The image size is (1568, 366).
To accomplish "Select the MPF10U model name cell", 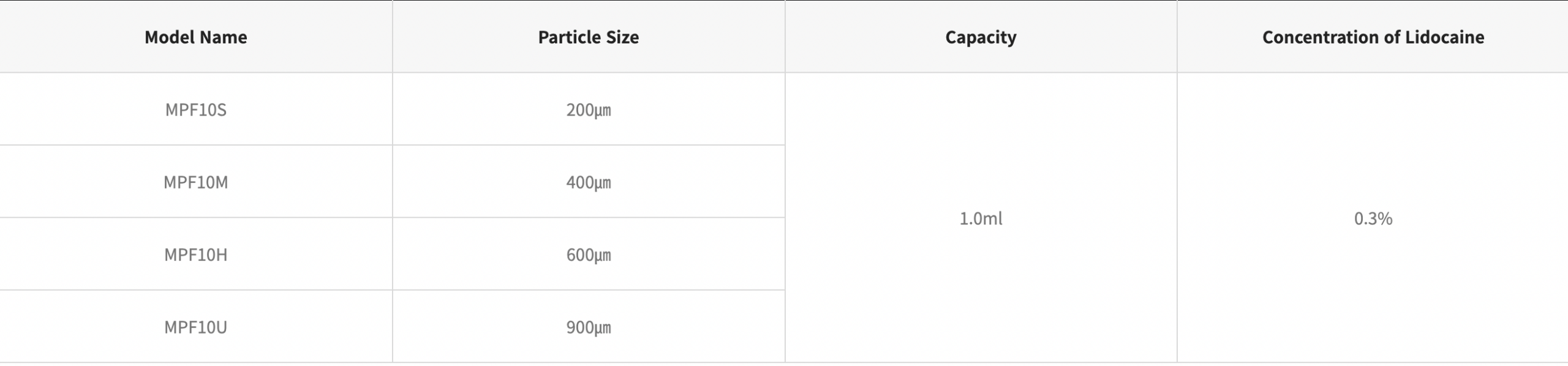I will coord(196,327).
